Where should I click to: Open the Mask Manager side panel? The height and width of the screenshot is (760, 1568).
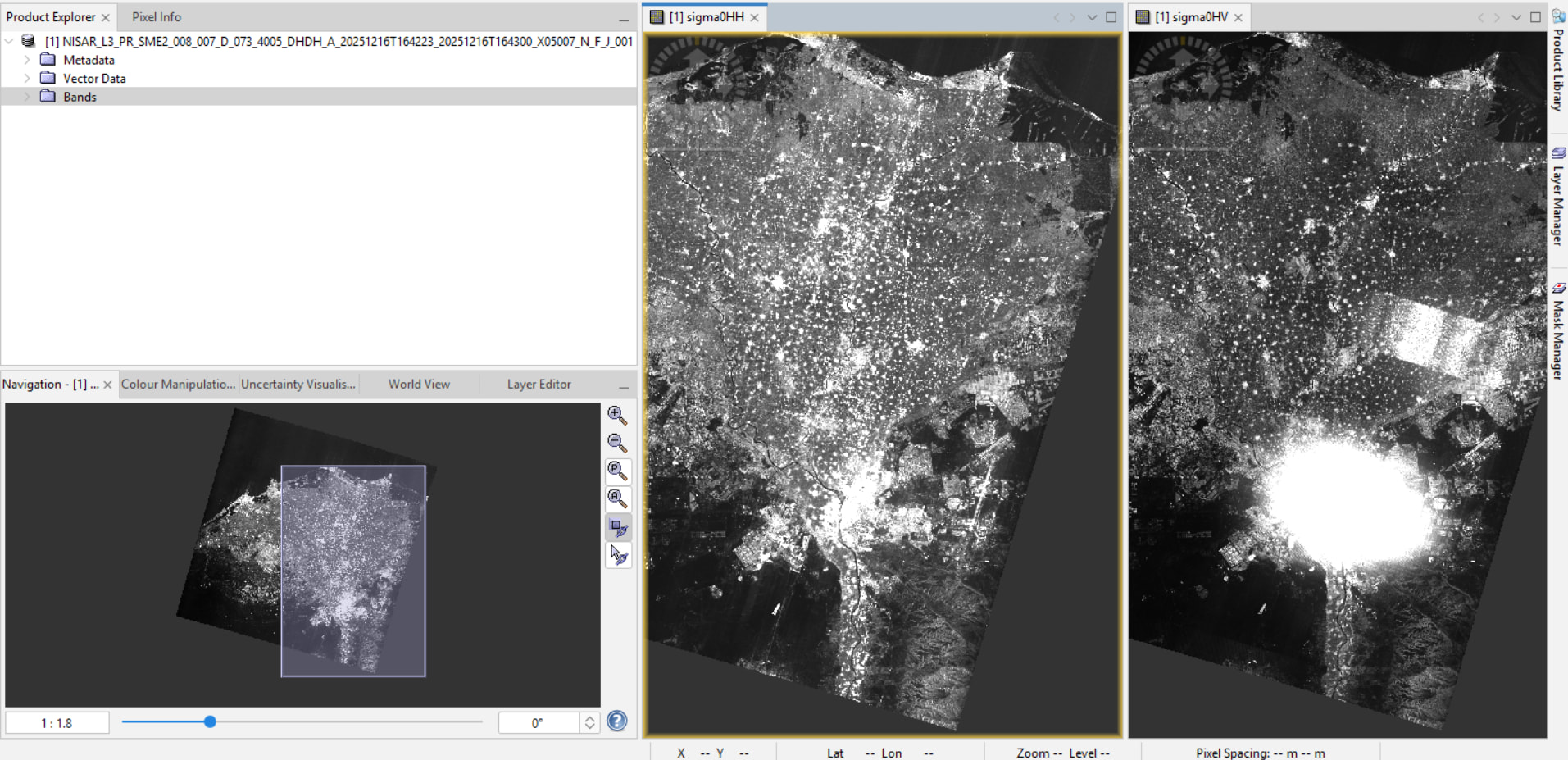(x=1558, y=332)
